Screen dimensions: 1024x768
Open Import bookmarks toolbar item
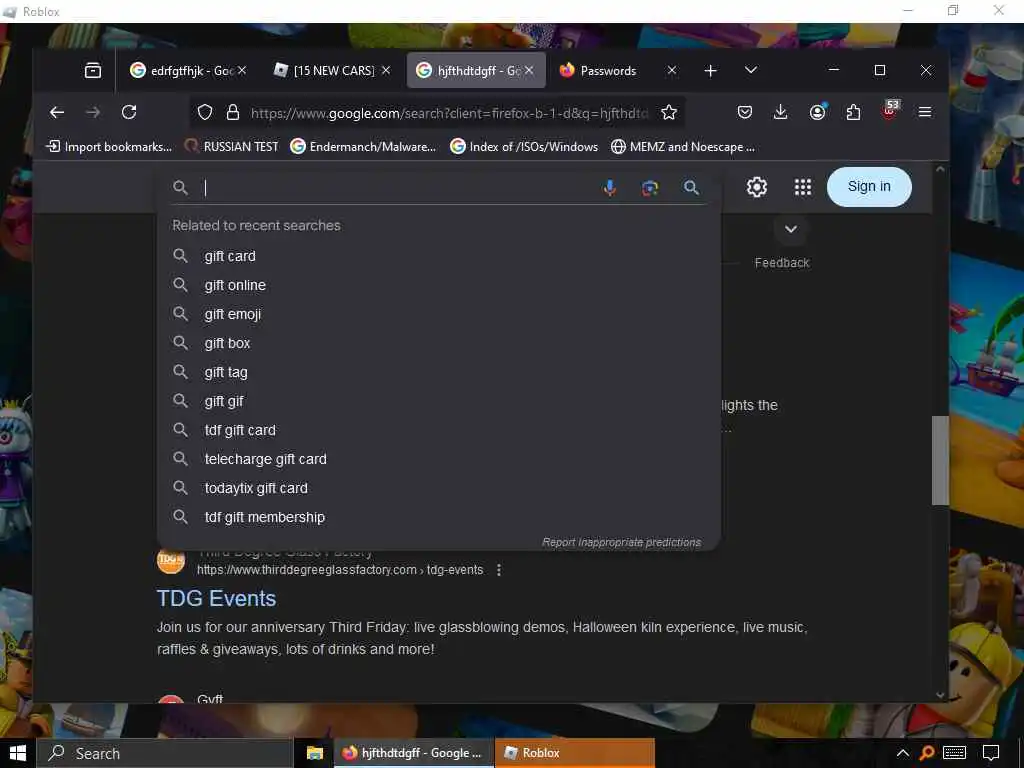(109, 147)
